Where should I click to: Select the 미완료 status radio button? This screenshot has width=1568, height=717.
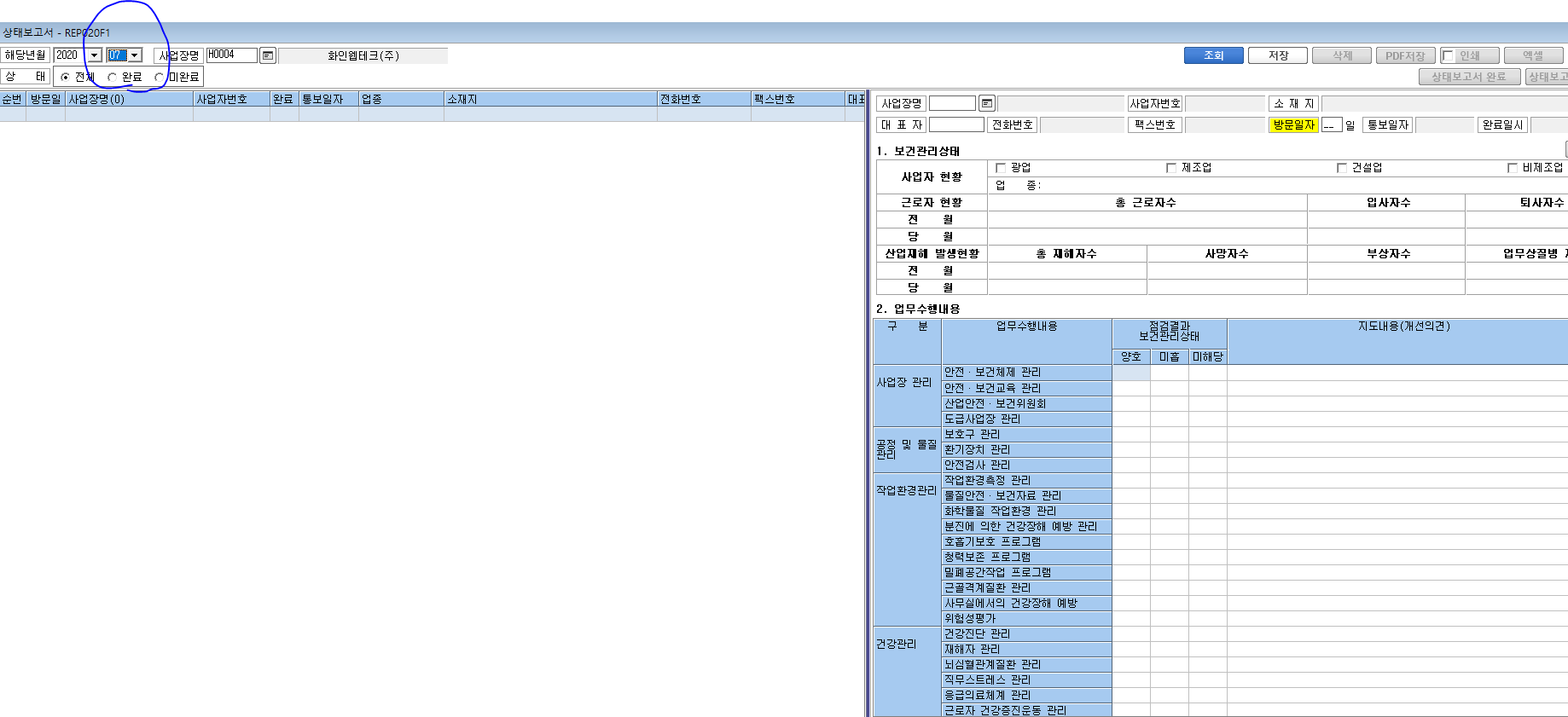(159, 77)
